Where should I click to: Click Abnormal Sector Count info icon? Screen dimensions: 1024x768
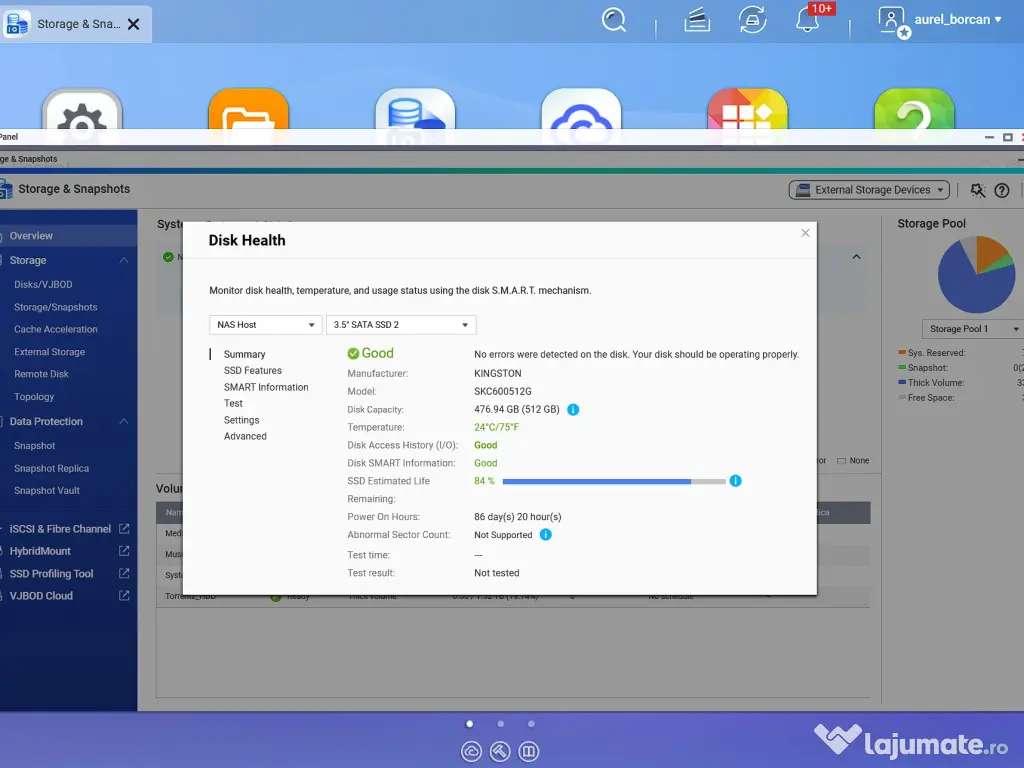click(545, 535)
